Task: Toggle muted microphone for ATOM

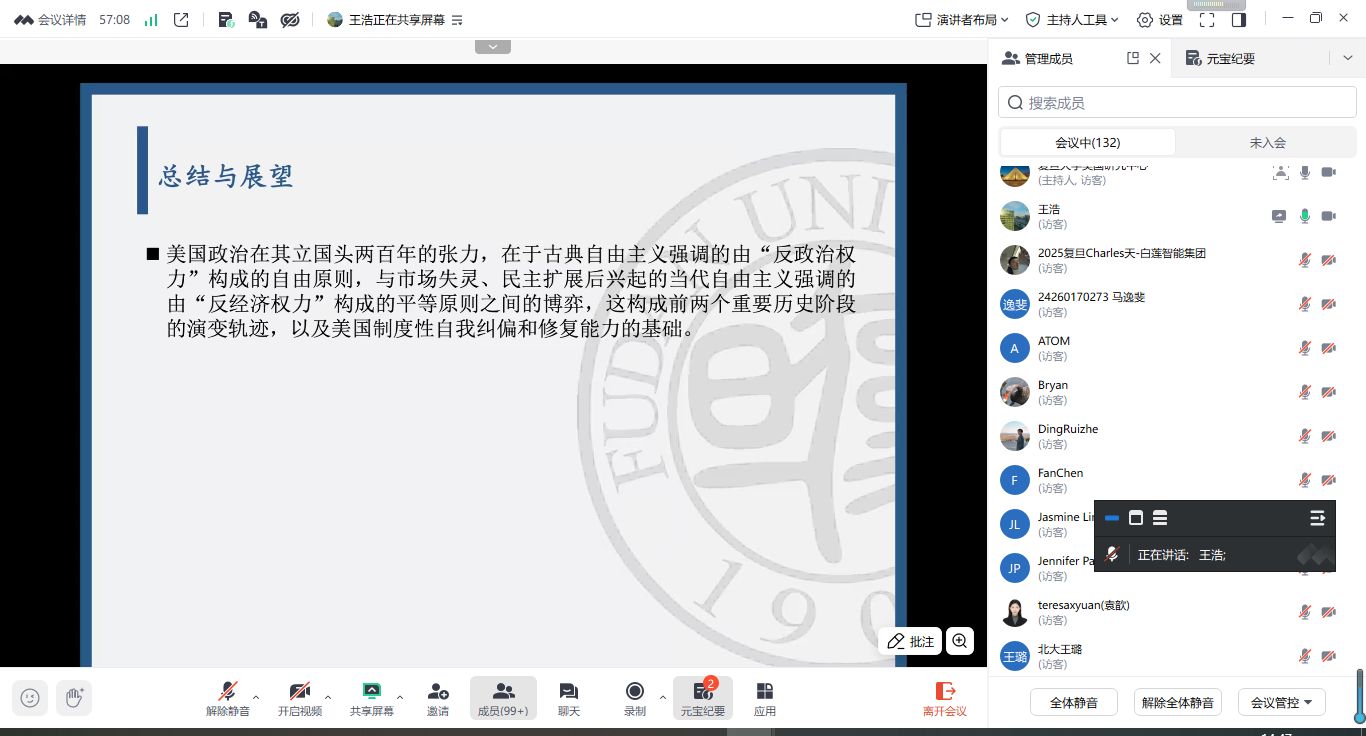Action: click(x=1304, y=348)
